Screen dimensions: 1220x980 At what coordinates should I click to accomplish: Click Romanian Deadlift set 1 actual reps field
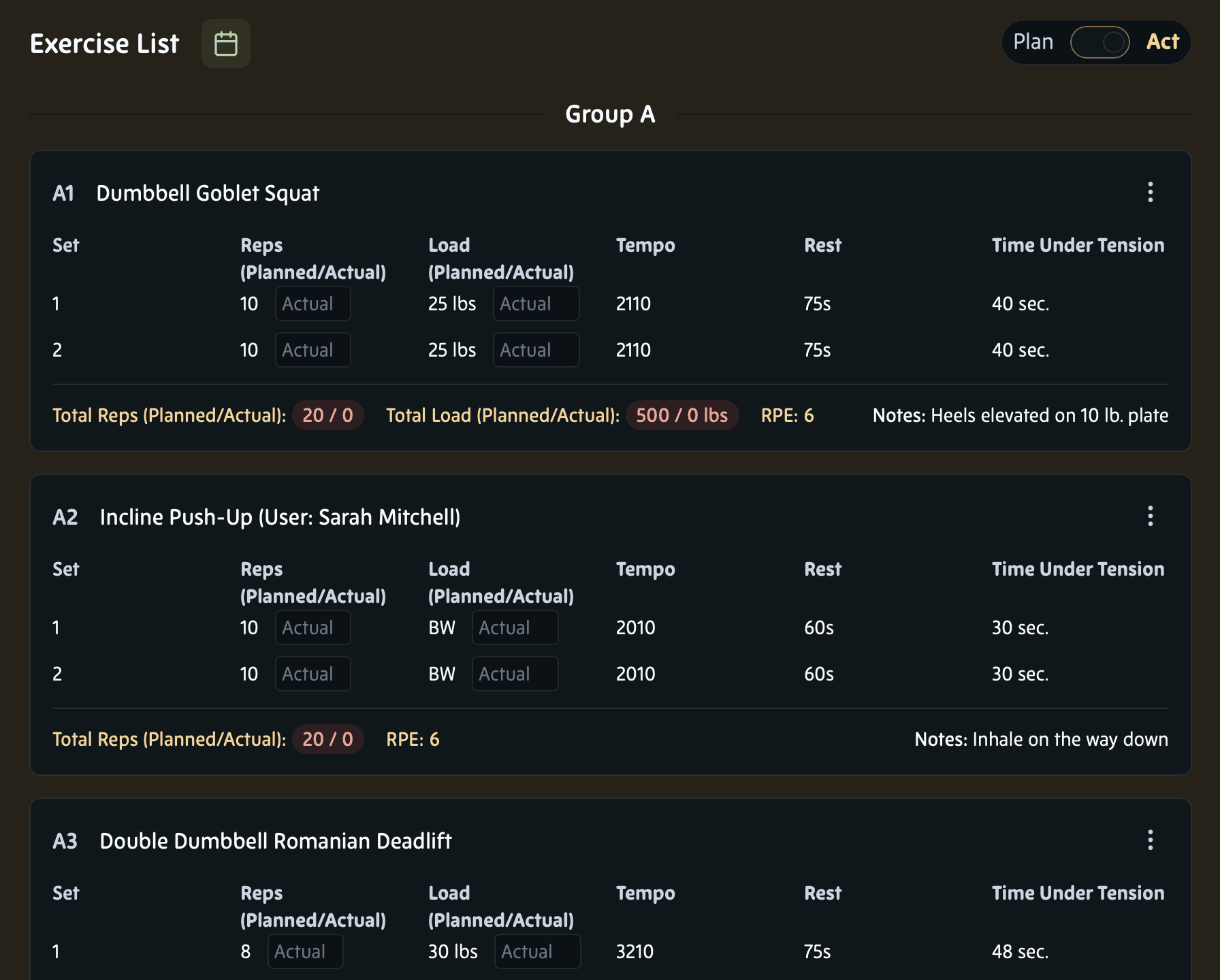click(x=306, y=951)
